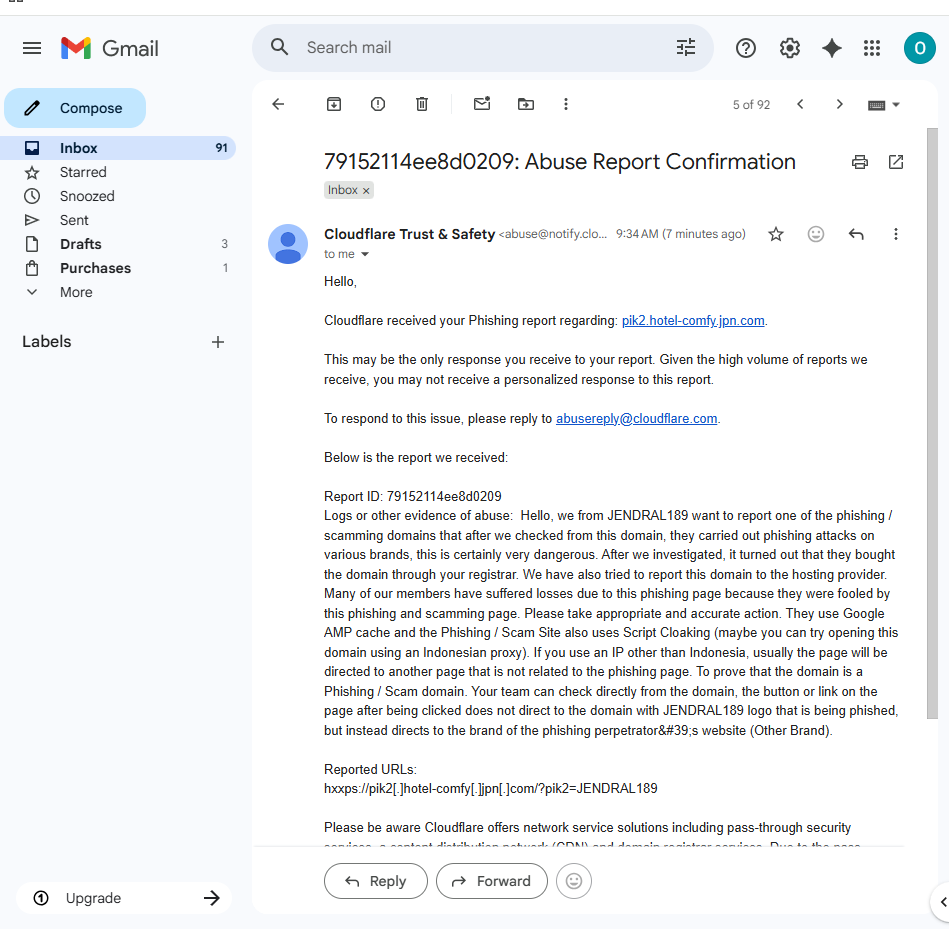
Task: Click the Cloudflare Trust & Safety sender name
Action: tap(409, 234)
